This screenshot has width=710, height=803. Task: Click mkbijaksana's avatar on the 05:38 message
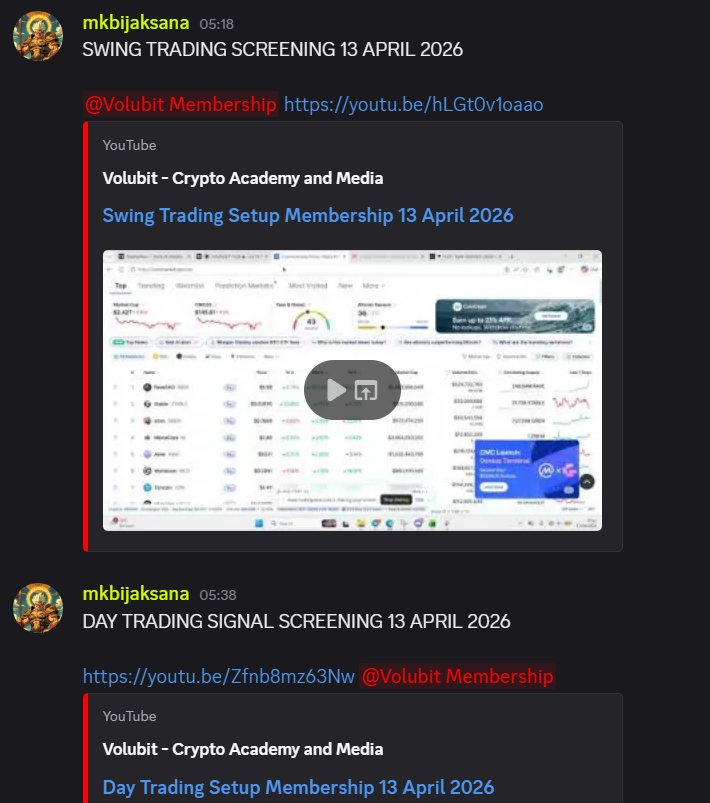[38, 608]
